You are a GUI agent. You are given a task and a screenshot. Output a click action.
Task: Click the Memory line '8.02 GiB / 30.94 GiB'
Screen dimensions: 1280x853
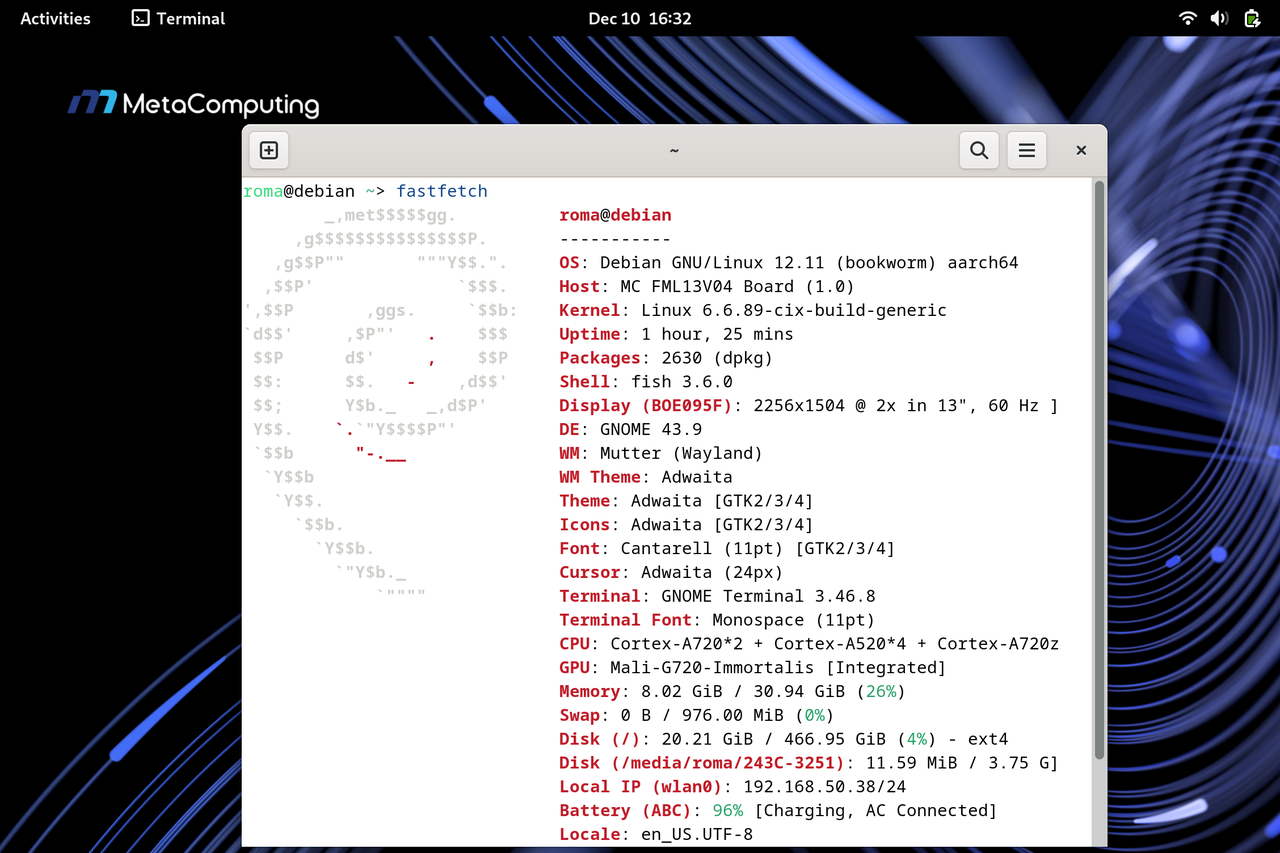733,691
